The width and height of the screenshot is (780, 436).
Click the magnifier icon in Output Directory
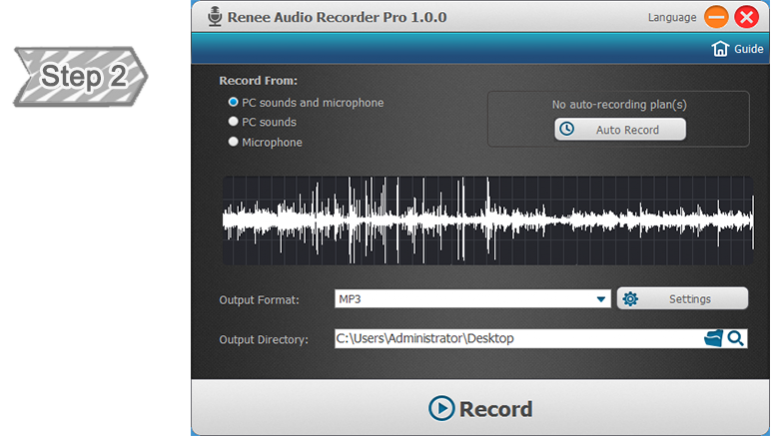tap(736, 339)
